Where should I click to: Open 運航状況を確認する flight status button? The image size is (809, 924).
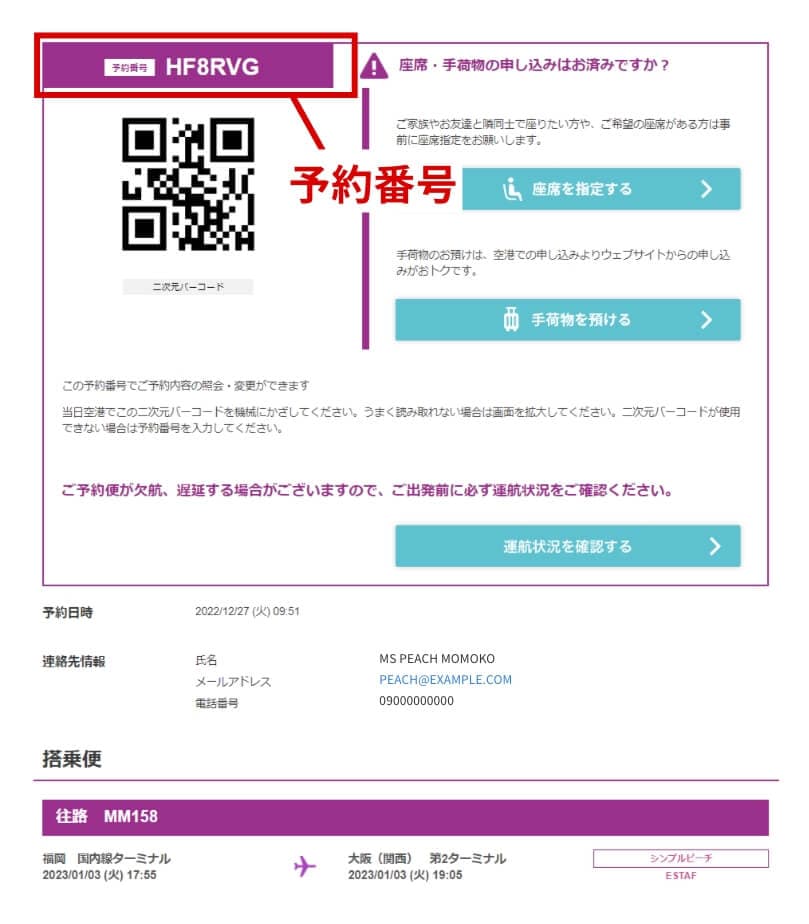click(x=567, y=546)
